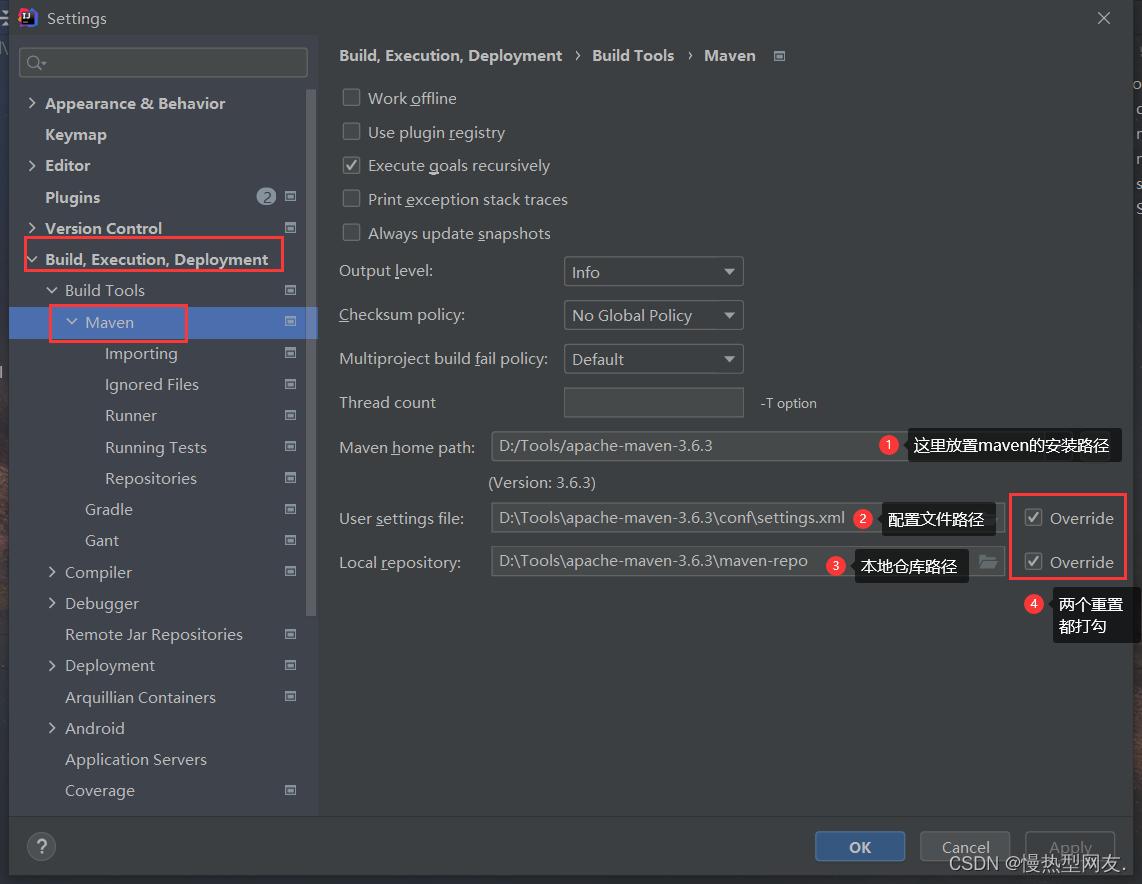Open help with the question mark button
This screenshot has height=884, width=1142.
pos(42,846)
